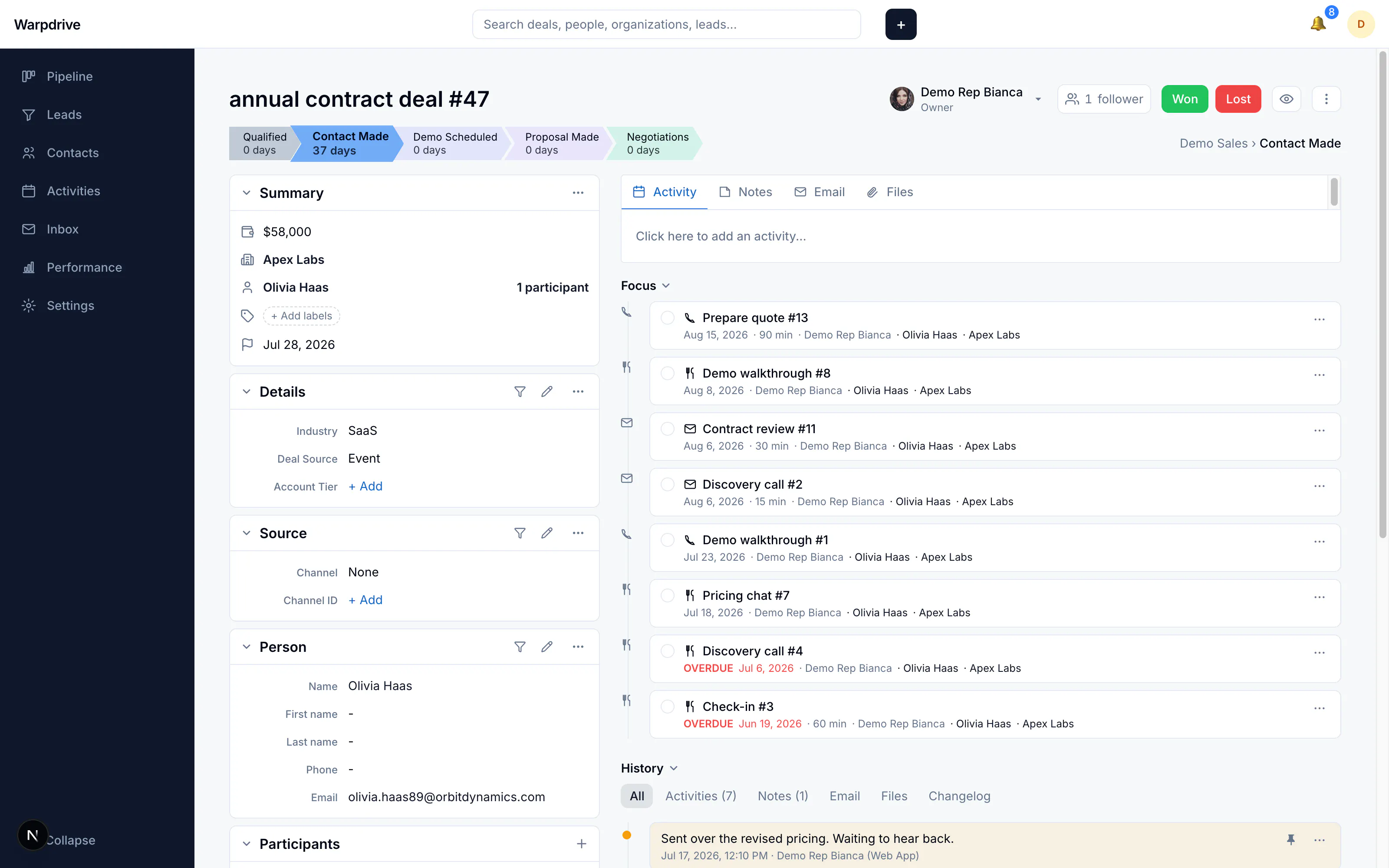The image size is (1389, 868).
Task: Filter Source section fields
Action: [x=520, y=533]
